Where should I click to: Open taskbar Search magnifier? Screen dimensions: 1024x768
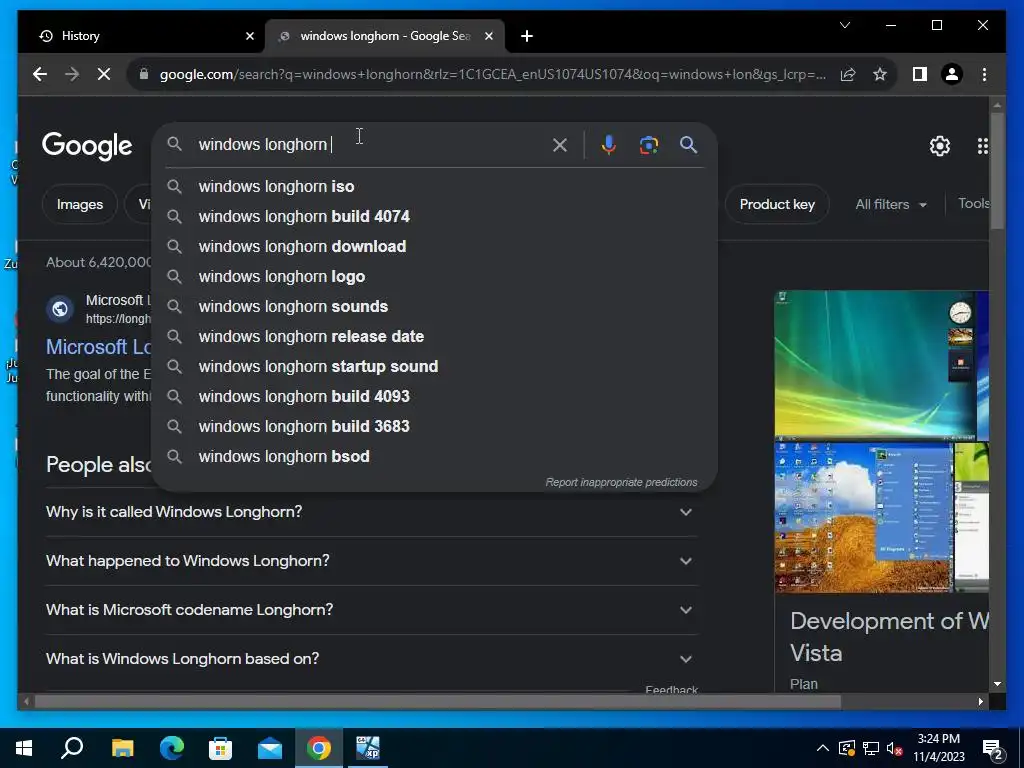pyautogui.click(x=72, y=748)
